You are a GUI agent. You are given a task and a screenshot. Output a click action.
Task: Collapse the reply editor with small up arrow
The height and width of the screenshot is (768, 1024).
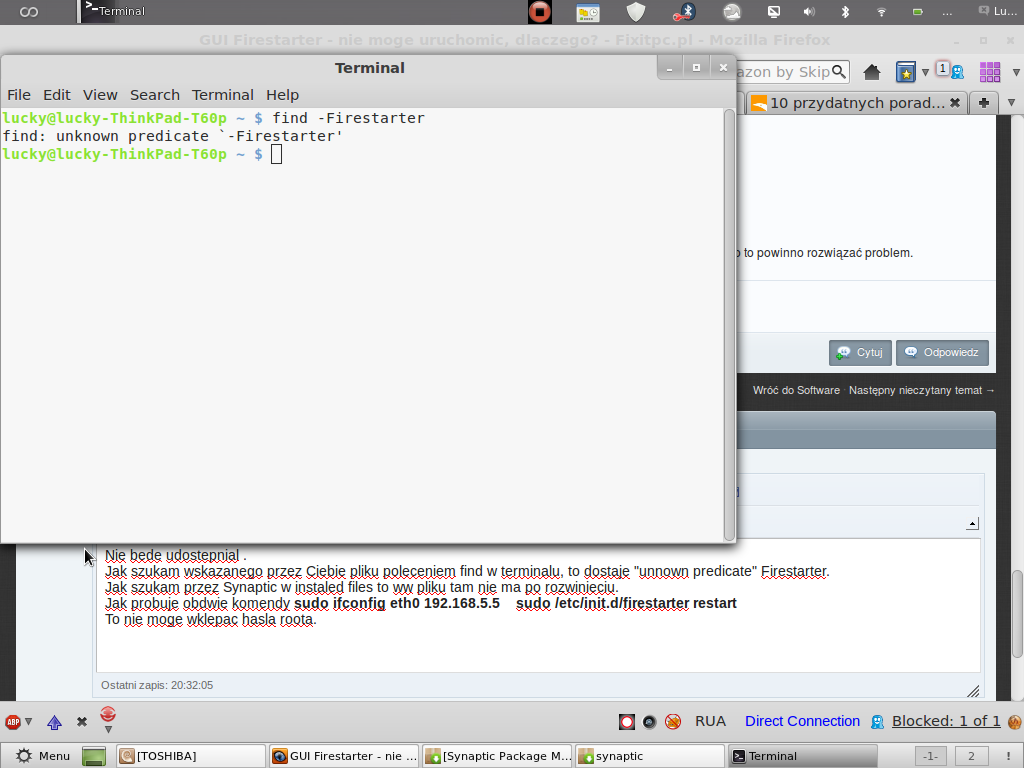(972, 524)
